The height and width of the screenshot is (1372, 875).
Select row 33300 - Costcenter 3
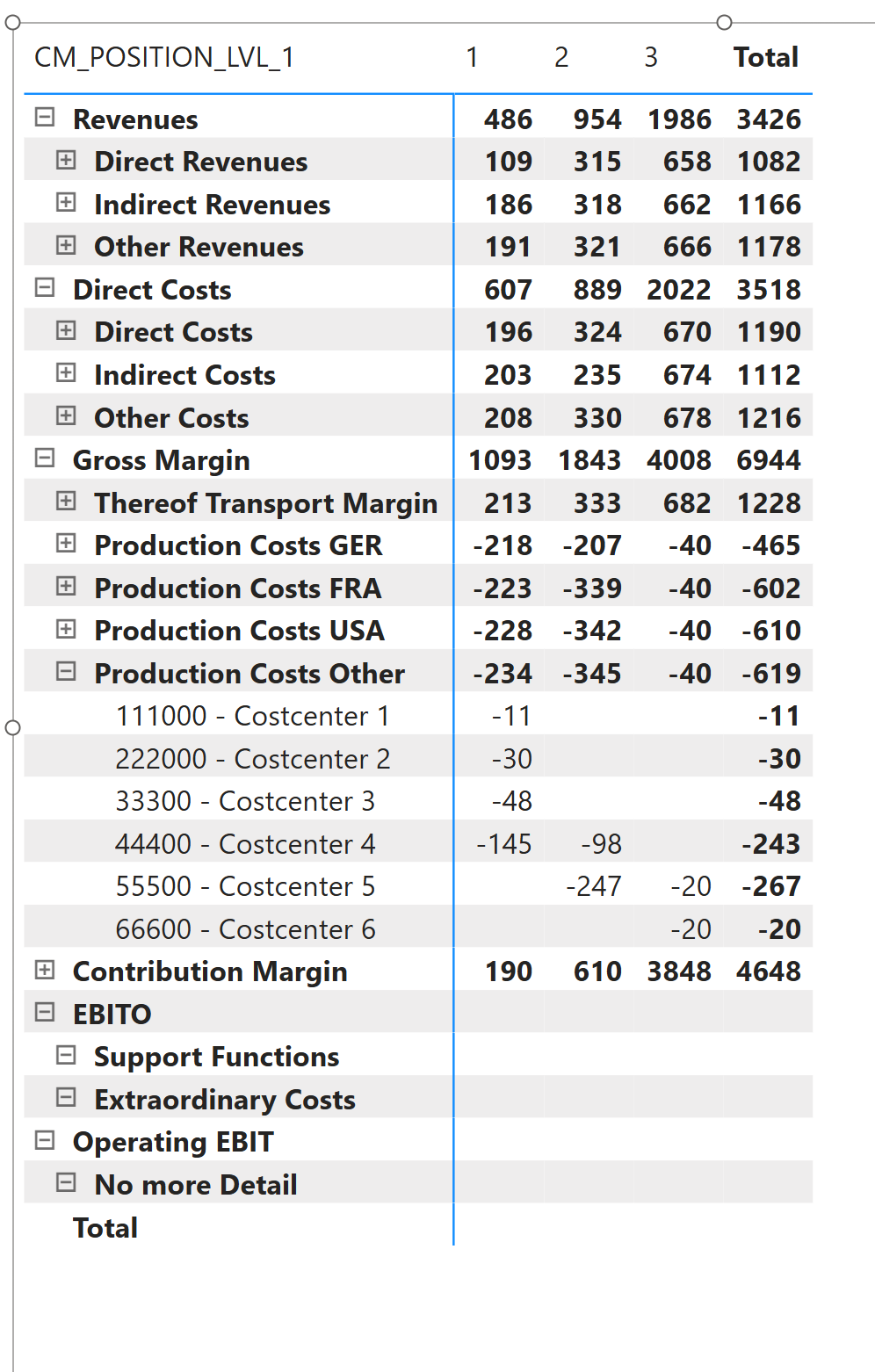[245, 801]
